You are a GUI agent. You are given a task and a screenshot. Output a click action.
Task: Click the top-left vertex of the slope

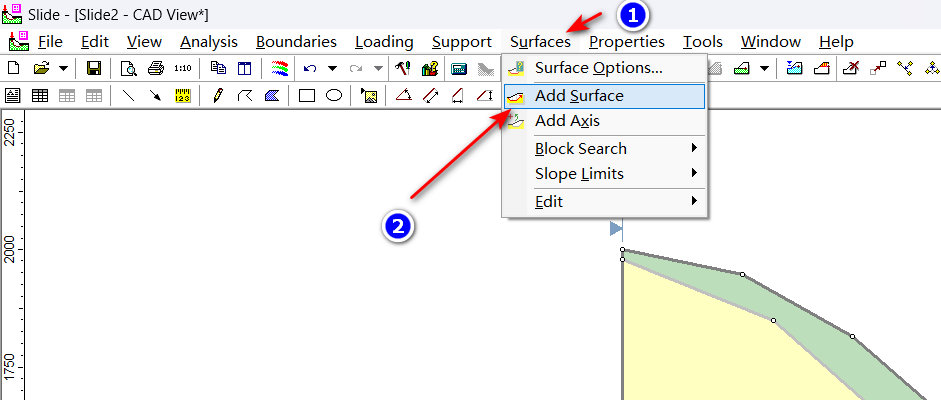click(x=622, y=250)
